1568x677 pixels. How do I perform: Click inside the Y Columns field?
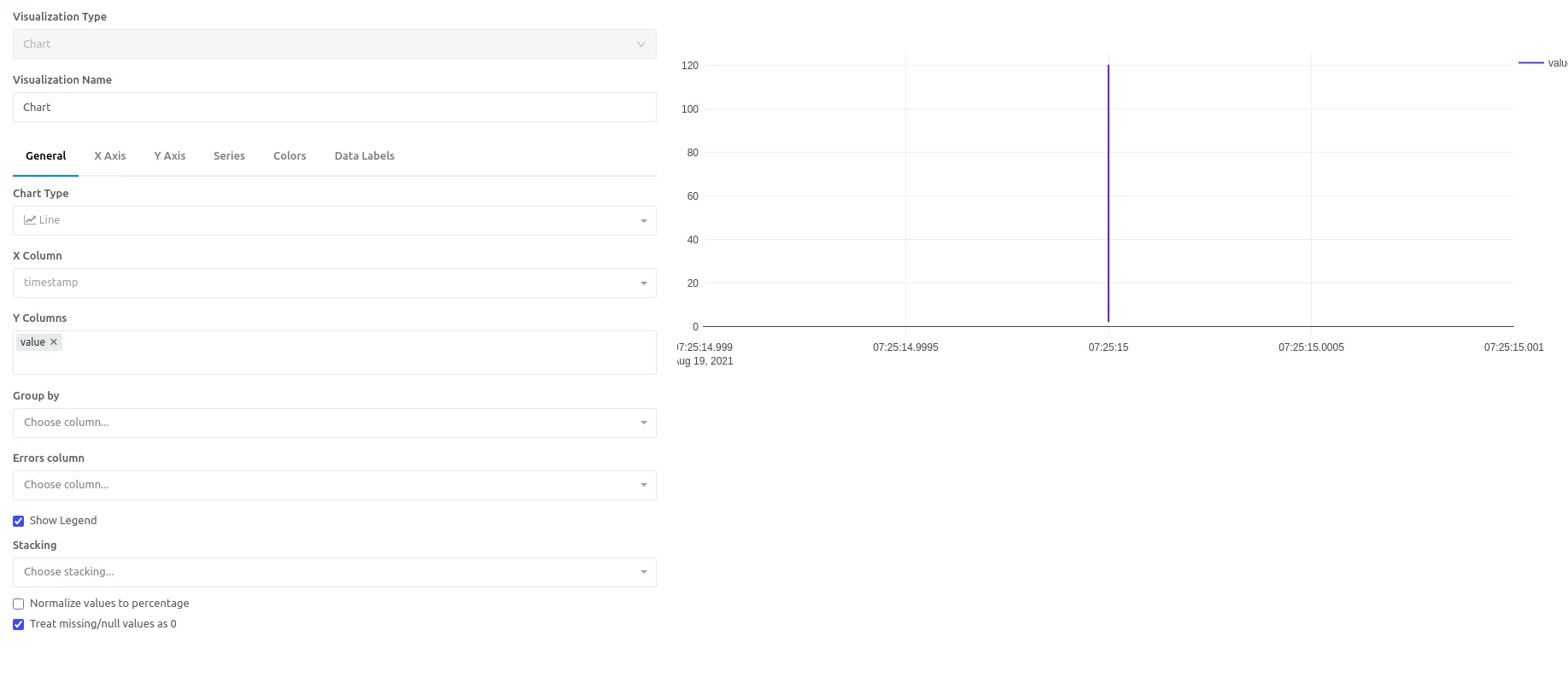(x=335, y=353)
